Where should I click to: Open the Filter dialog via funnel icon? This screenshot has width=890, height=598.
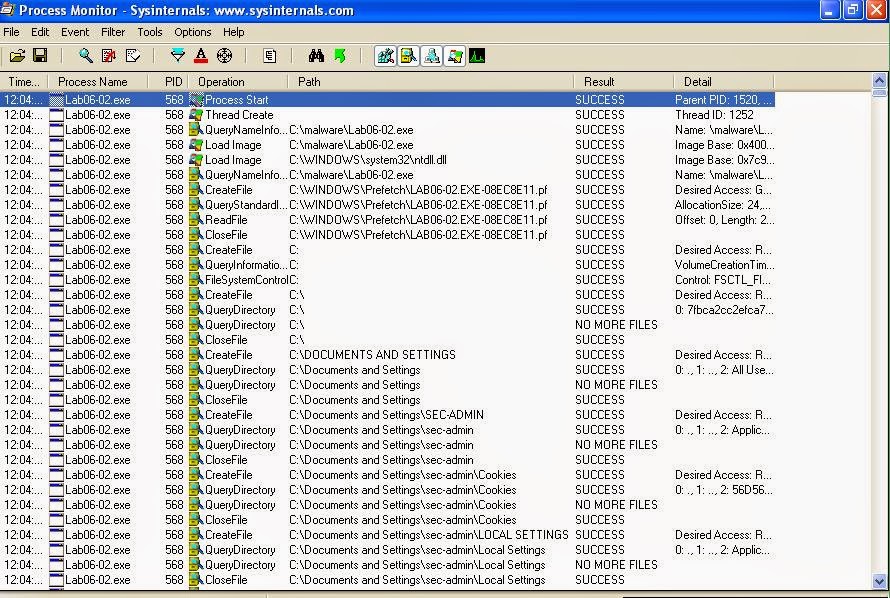(x=177, y=56)
